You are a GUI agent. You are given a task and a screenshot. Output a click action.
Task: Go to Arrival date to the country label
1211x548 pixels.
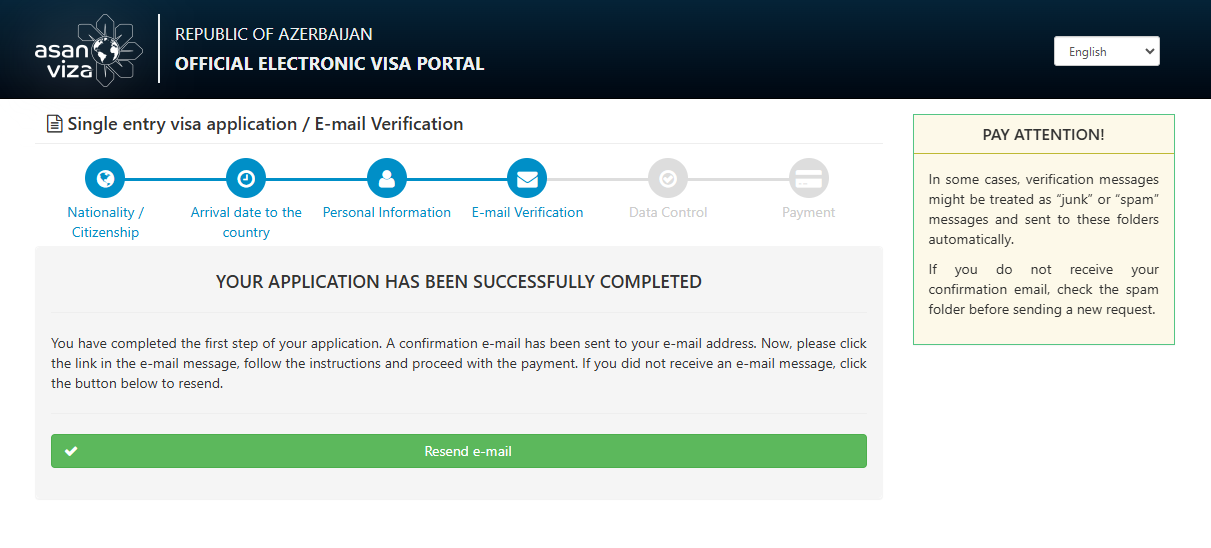coord(246,222)
